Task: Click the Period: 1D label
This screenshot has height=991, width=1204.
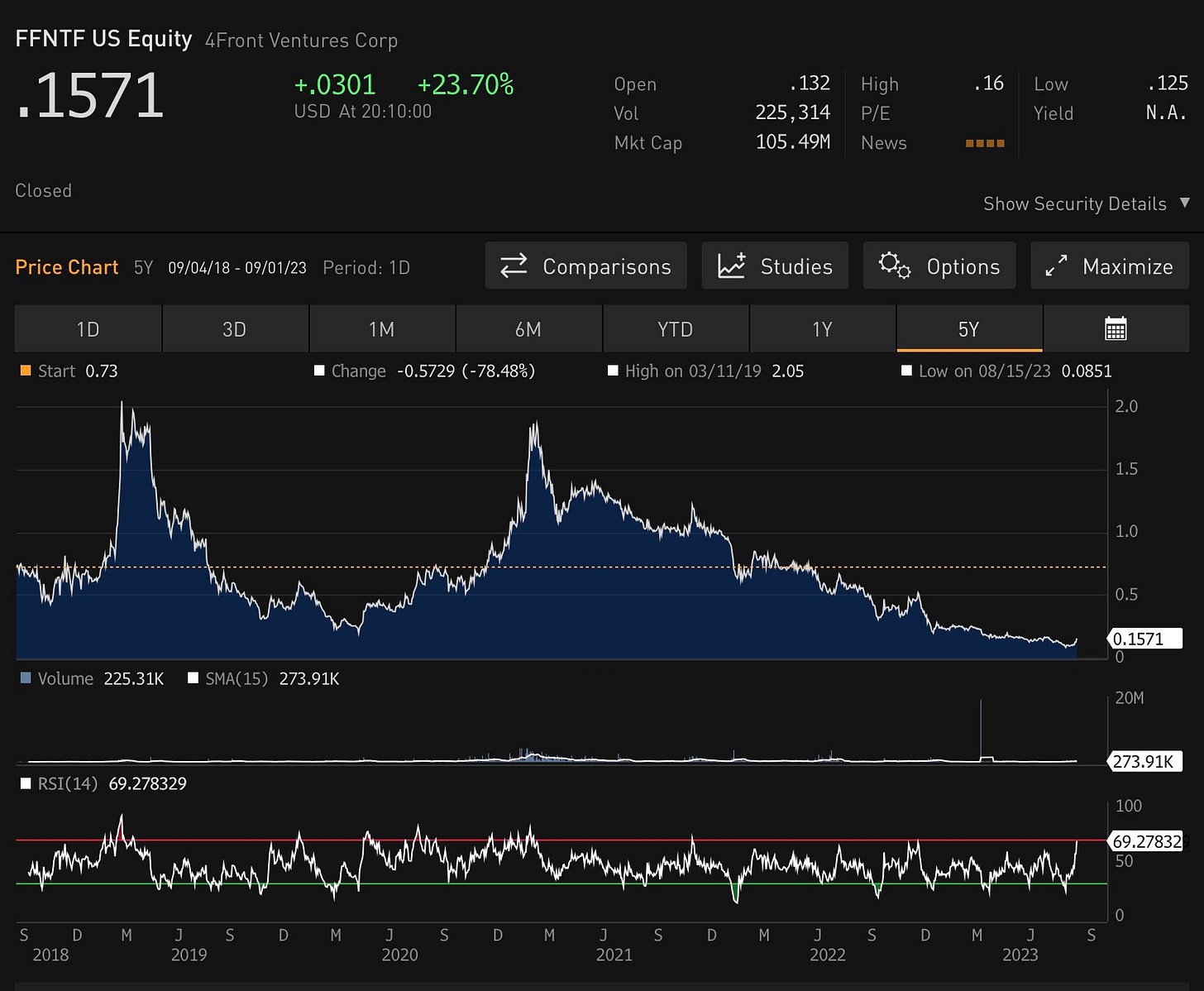Action: 366,268
